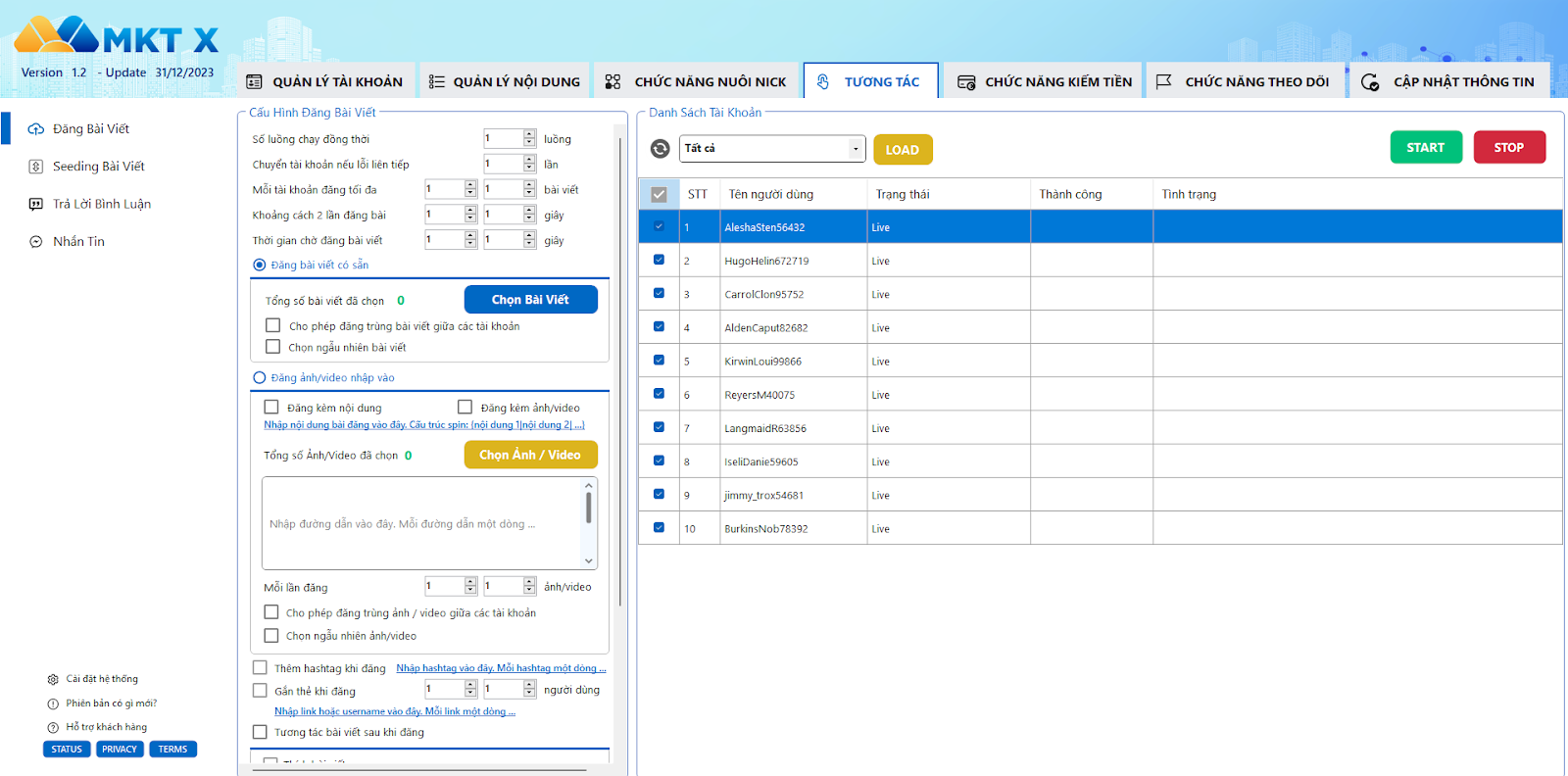Select the Đăng ảnh/video nhập vào radio
This screenshot has height=776, width=1568.
click(x=260, y=377)
